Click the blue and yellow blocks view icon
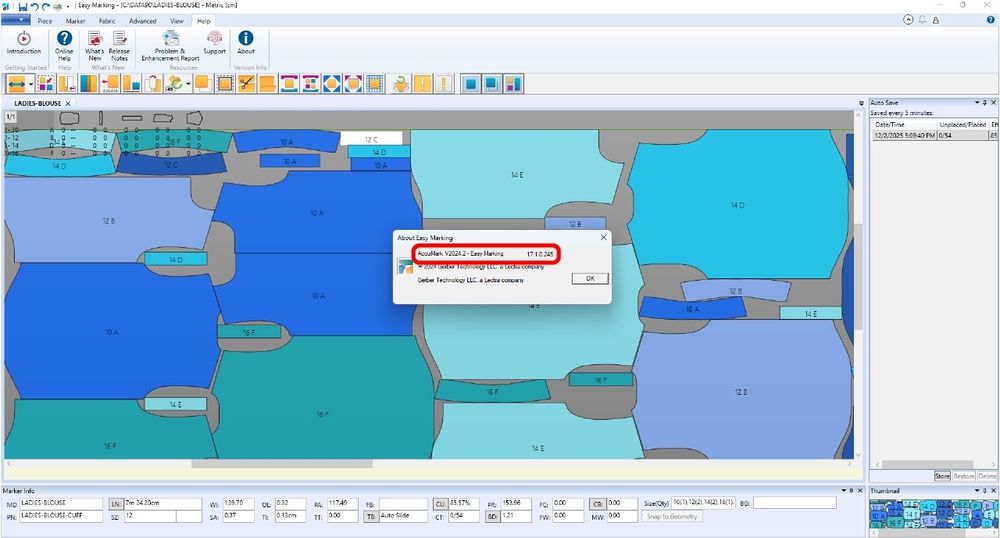This screenshot has height=538, width=1000. click(x=513, y=84)
